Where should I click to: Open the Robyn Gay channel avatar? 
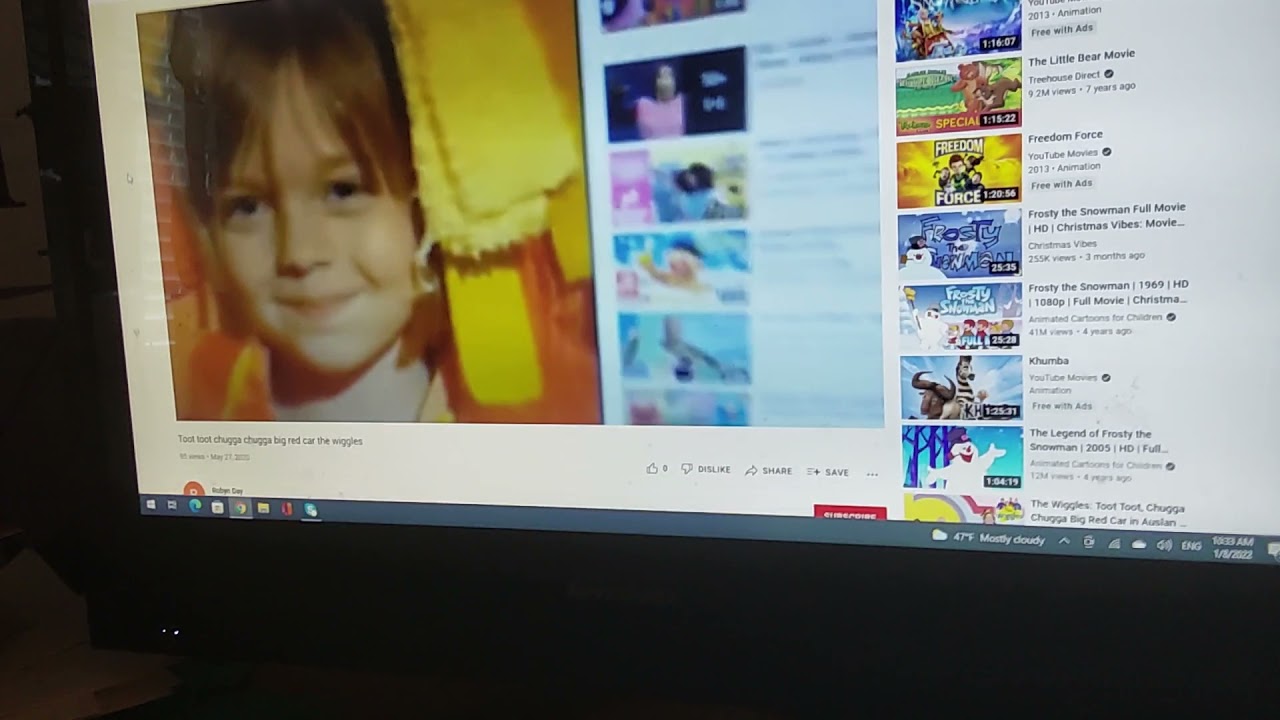[194, 490]
